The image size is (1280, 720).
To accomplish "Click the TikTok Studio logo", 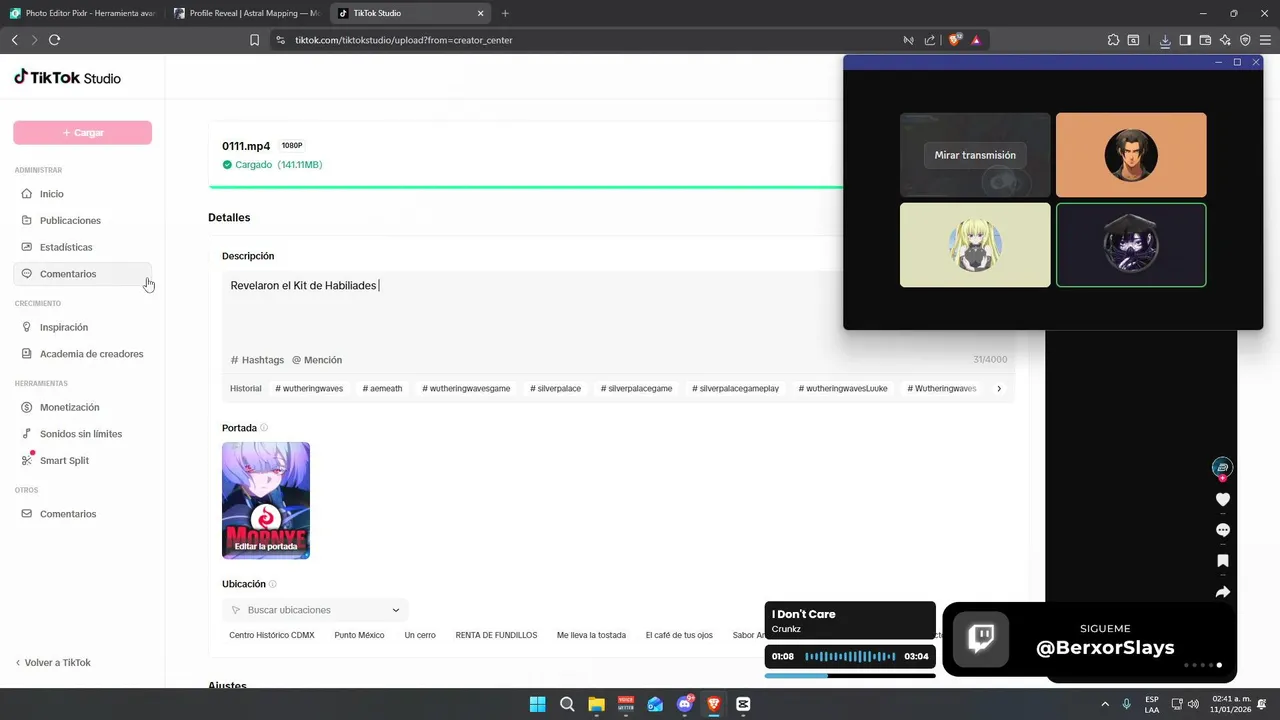I will pos(67,78).
